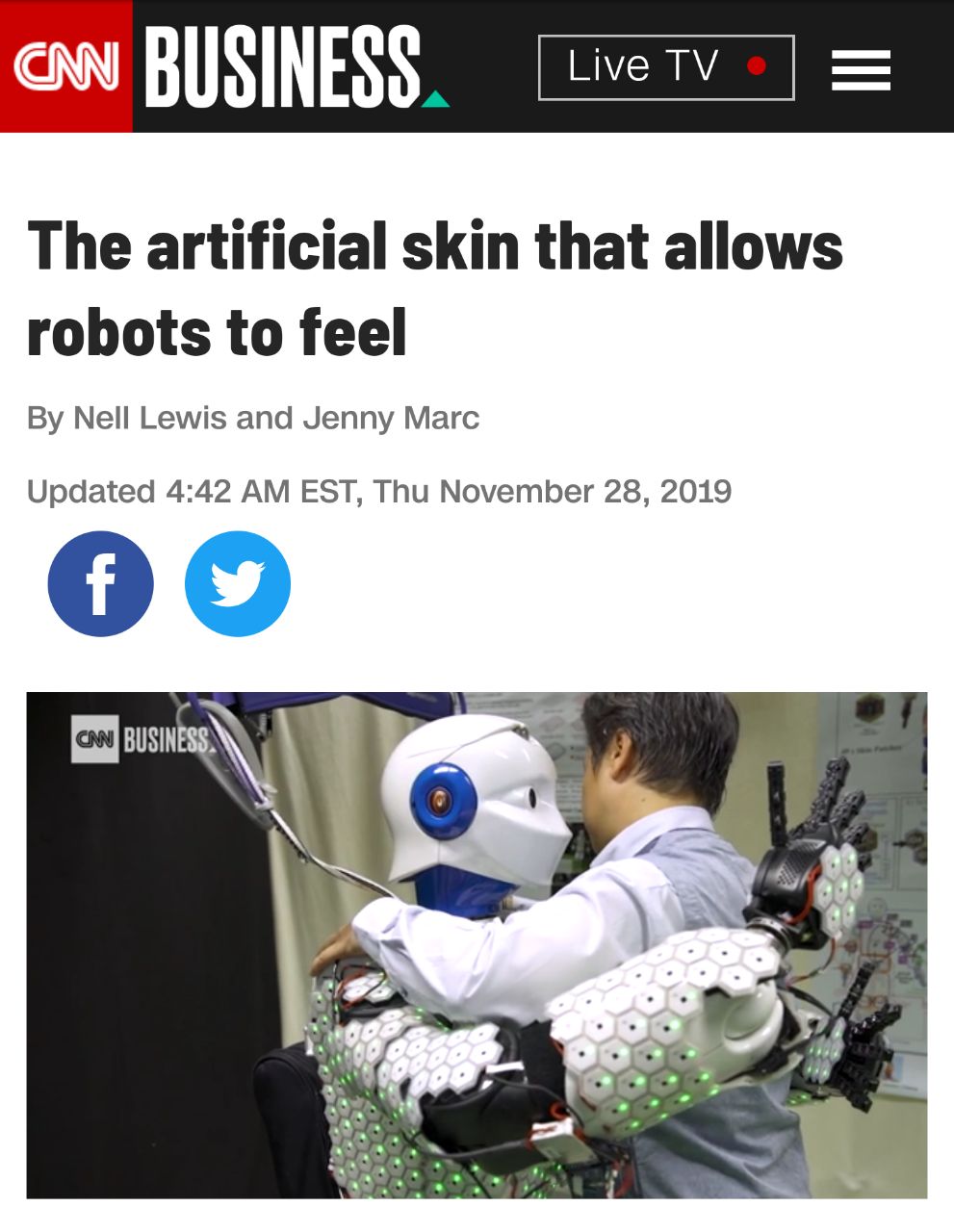
Task: Share article via Twitter bird icon
Action: pyautogui.click(x=238, y=583)
